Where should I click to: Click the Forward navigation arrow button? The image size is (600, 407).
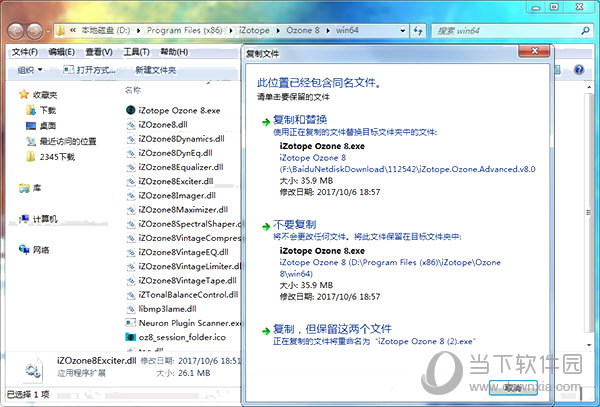35,31
